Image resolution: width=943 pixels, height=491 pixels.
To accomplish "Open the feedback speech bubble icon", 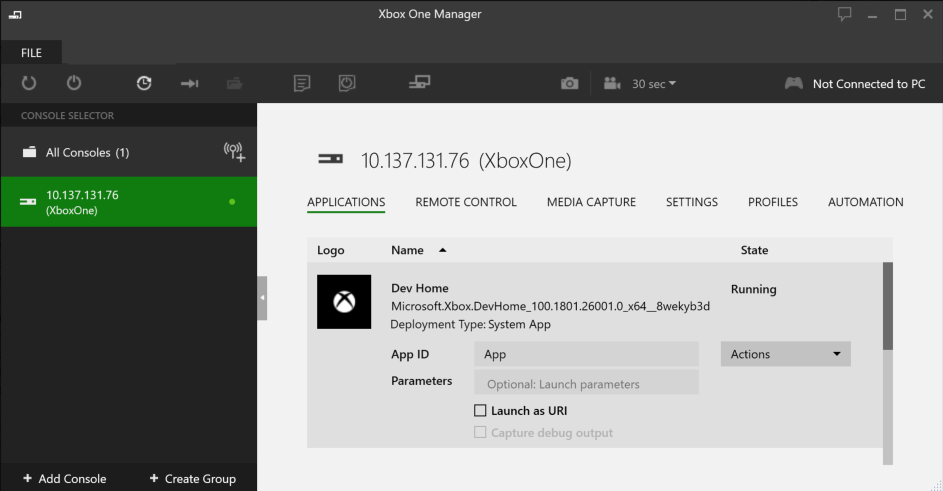I will pyautogui.click(x=844, y=14).
